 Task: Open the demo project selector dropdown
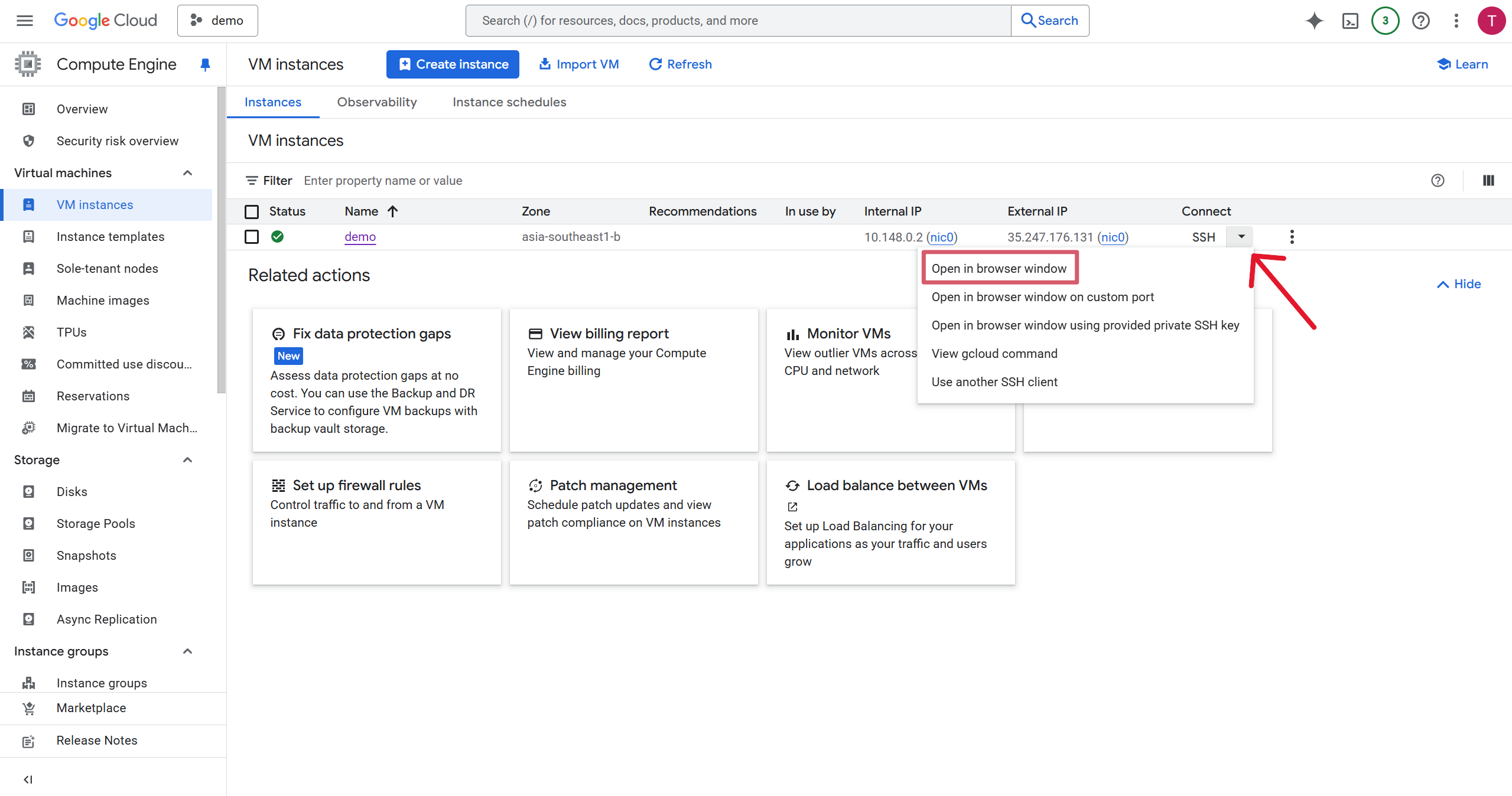(217, 21)
